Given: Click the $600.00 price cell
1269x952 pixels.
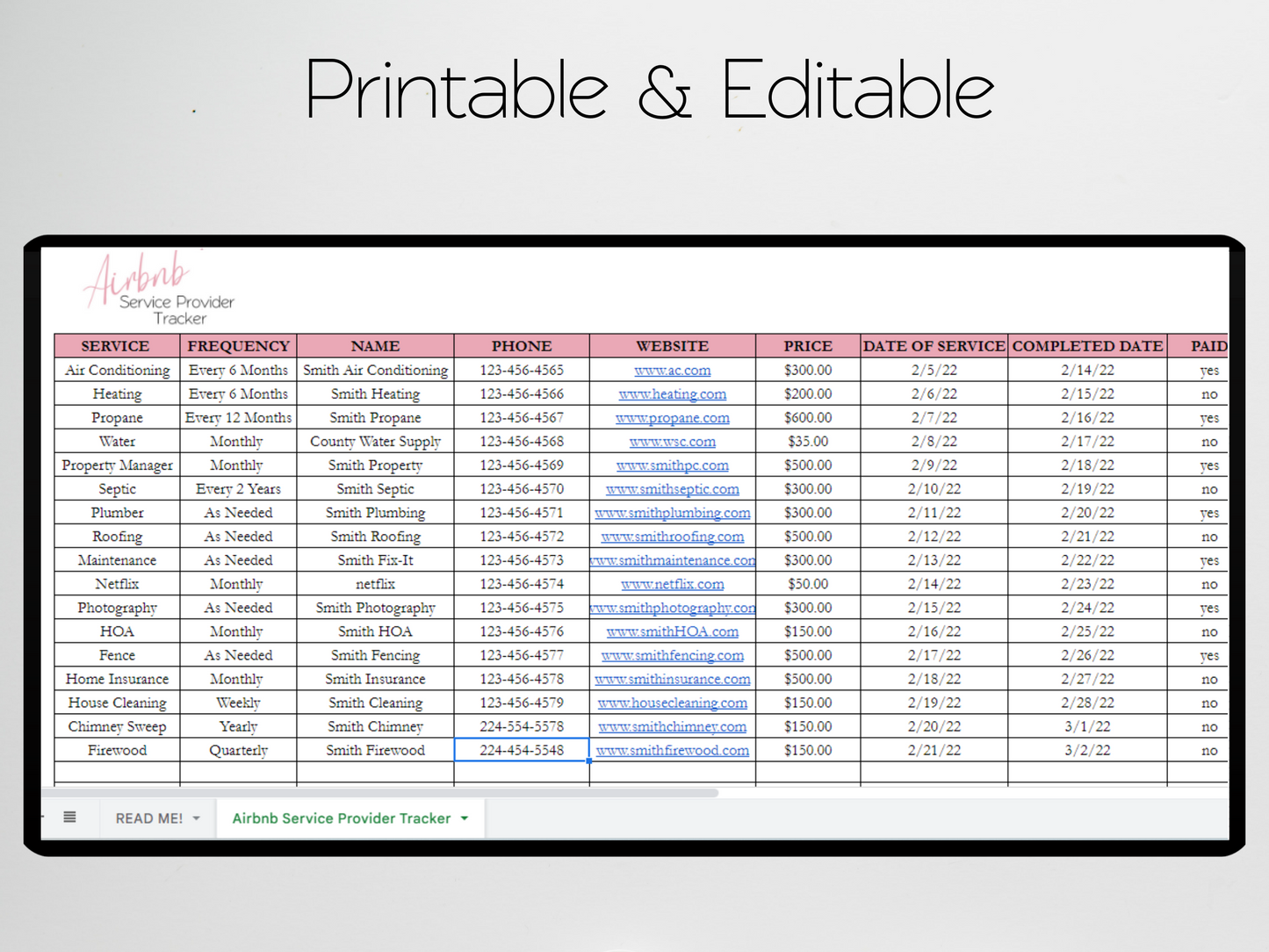Looking at the screenshot, I should [x=808, y=418].
